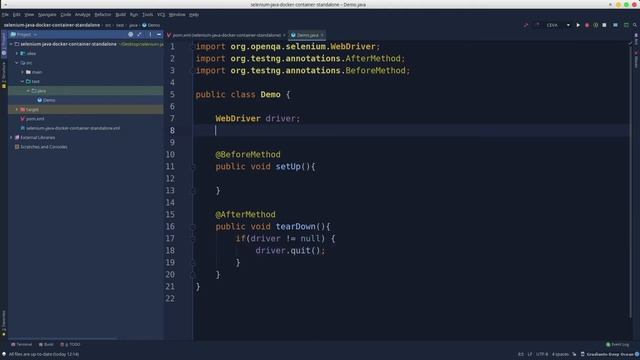Image resolution: width=640 pixels, height=360 pixels.
Task: Expand the .idea folder
Action: click(x=17, y=53)
